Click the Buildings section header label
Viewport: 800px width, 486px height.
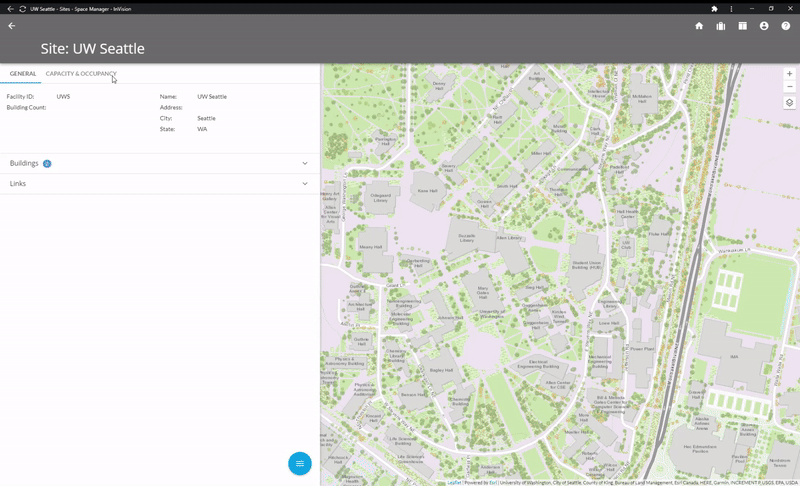pos(24,163)
